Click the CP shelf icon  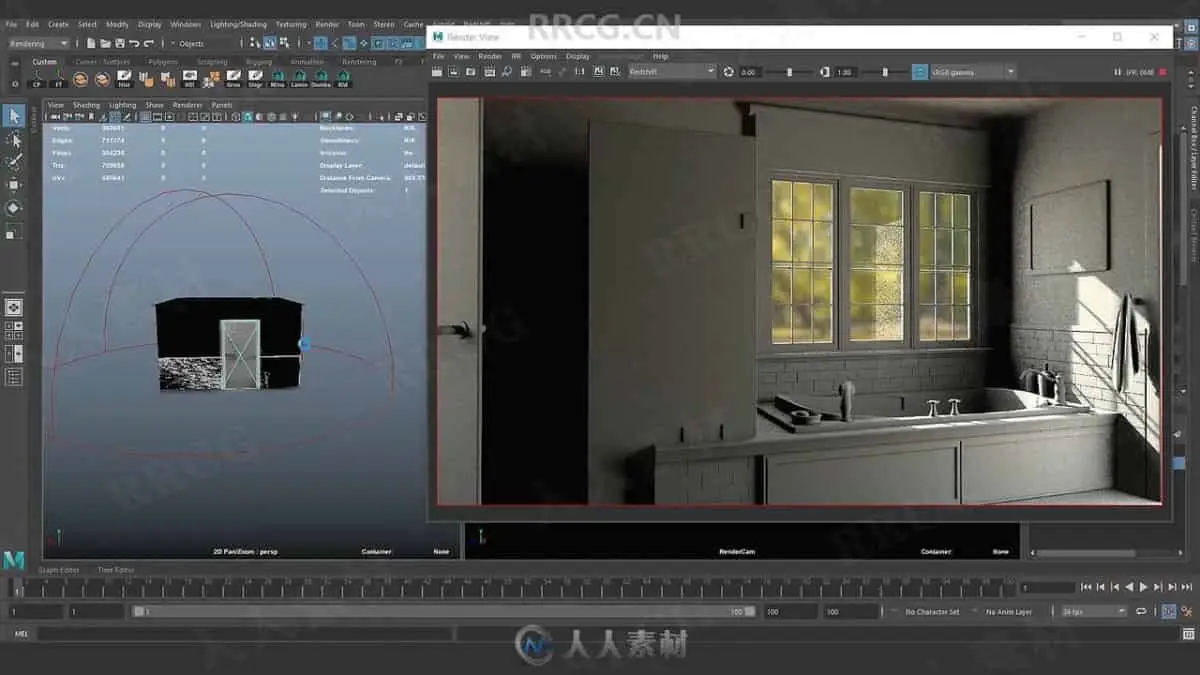tap(37, 78)
